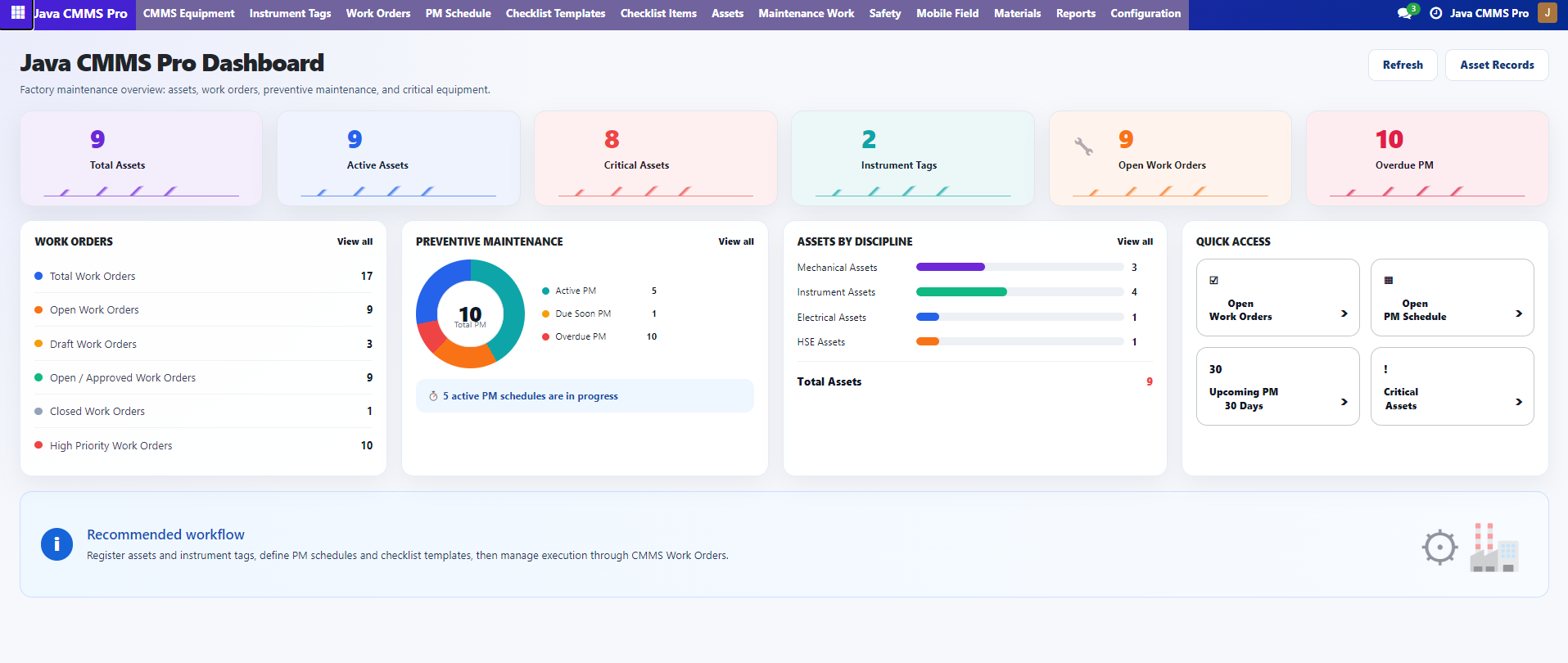The height and width of the screenshot is (663, 1568).
Task: Open the Mobile Field menu
Action: pyautogui.click(x=947, y=14)
